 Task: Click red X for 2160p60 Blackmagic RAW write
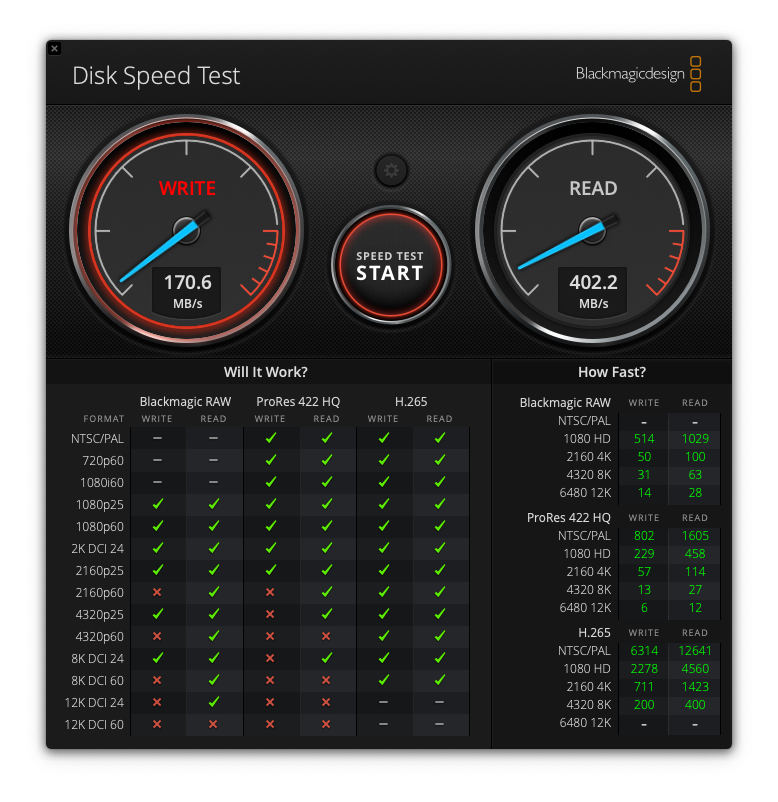(157, 592)
